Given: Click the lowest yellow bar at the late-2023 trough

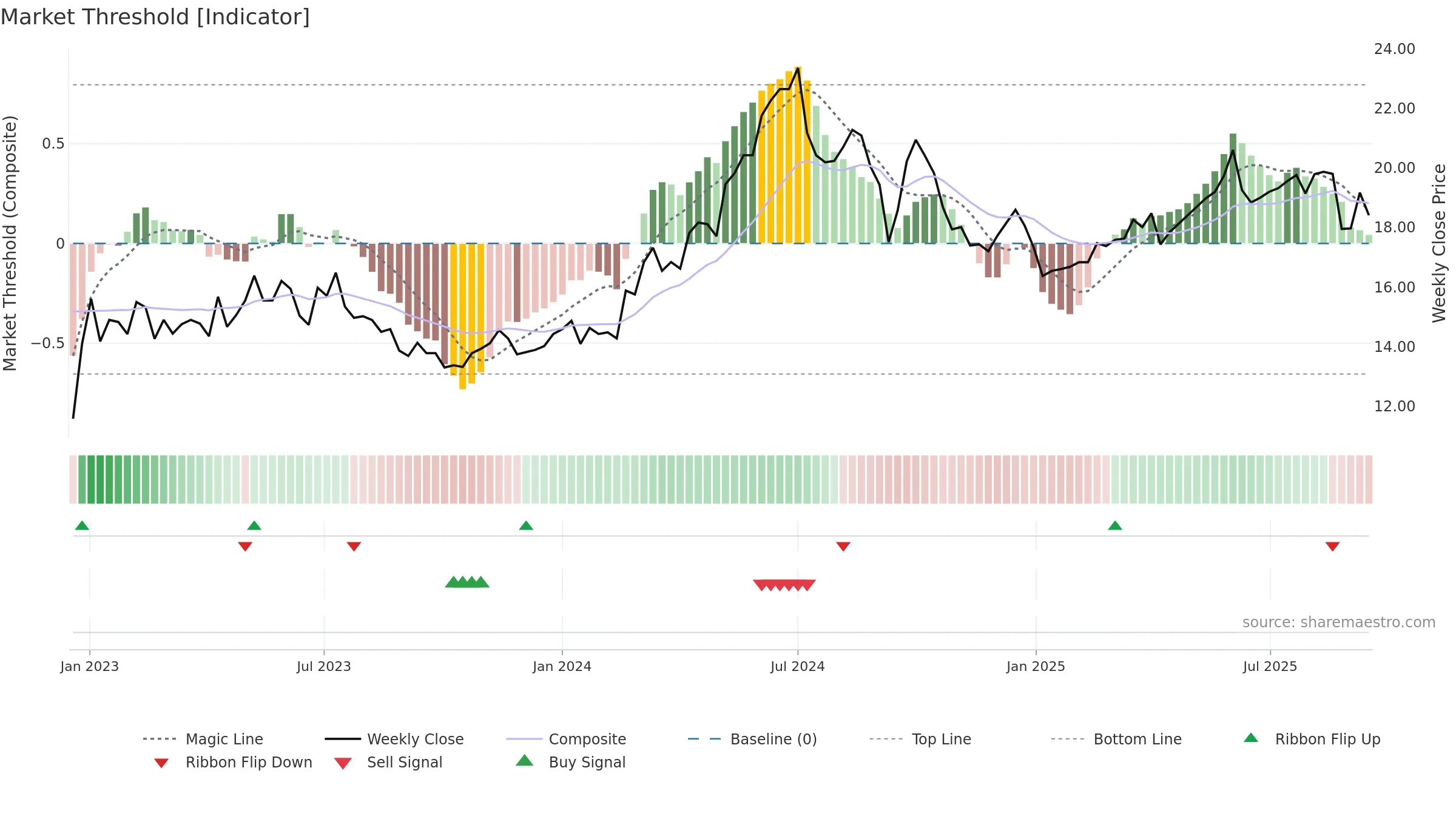Looking at the screenshot, I should click(x=462, y=316).
